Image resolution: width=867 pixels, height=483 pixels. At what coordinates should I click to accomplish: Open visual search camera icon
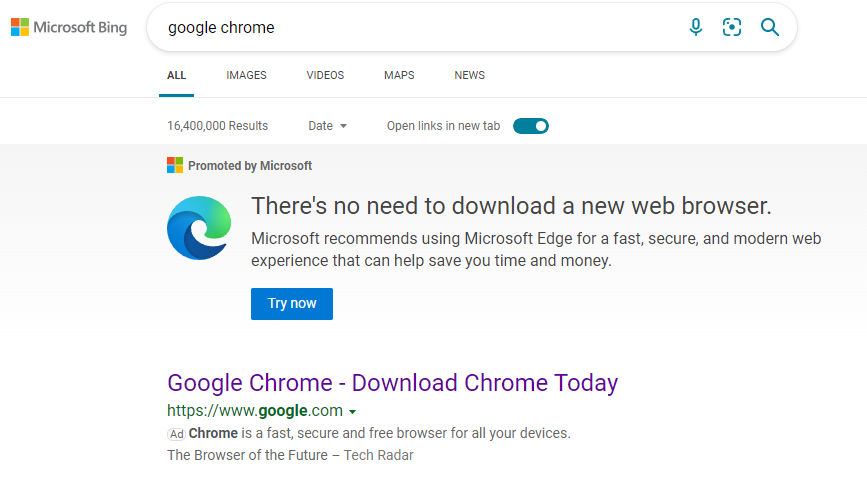click(x=732, y=27)
